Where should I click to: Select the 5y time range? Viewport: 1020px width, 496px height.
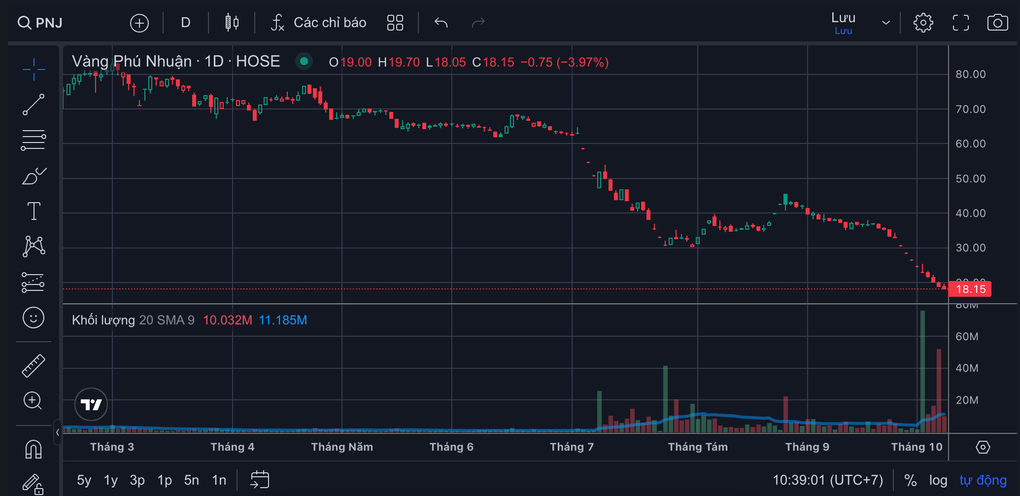tap(84, 480)
